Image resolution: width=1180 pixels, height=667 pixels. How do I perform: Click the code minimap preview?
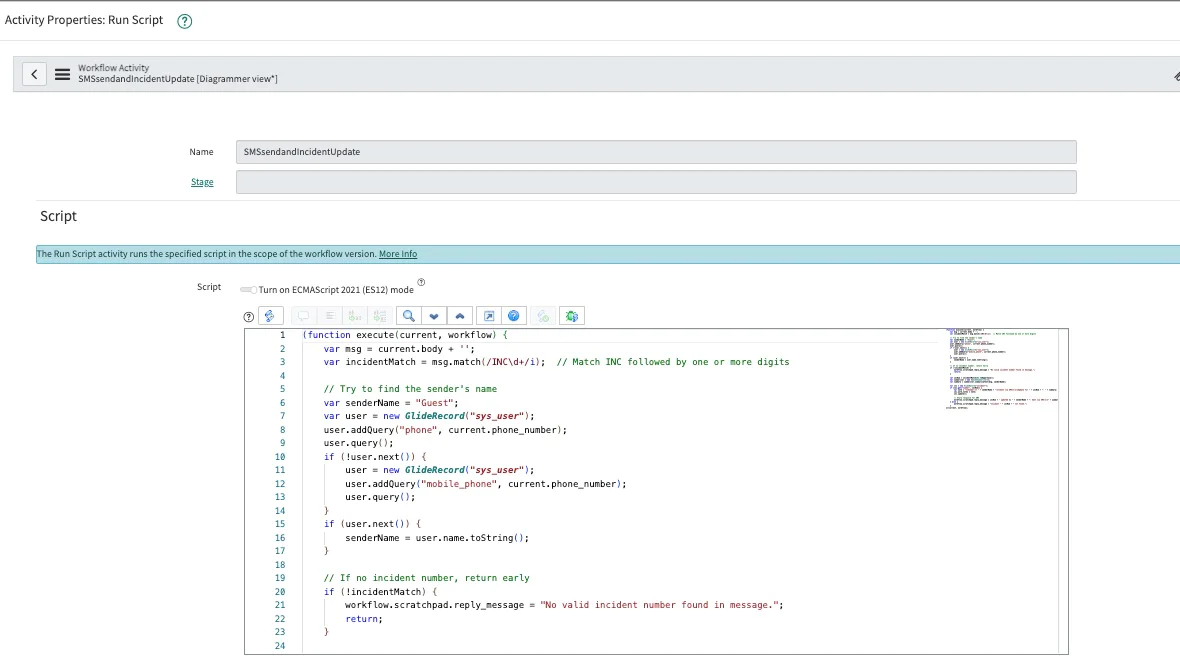tap(1001, 369)
